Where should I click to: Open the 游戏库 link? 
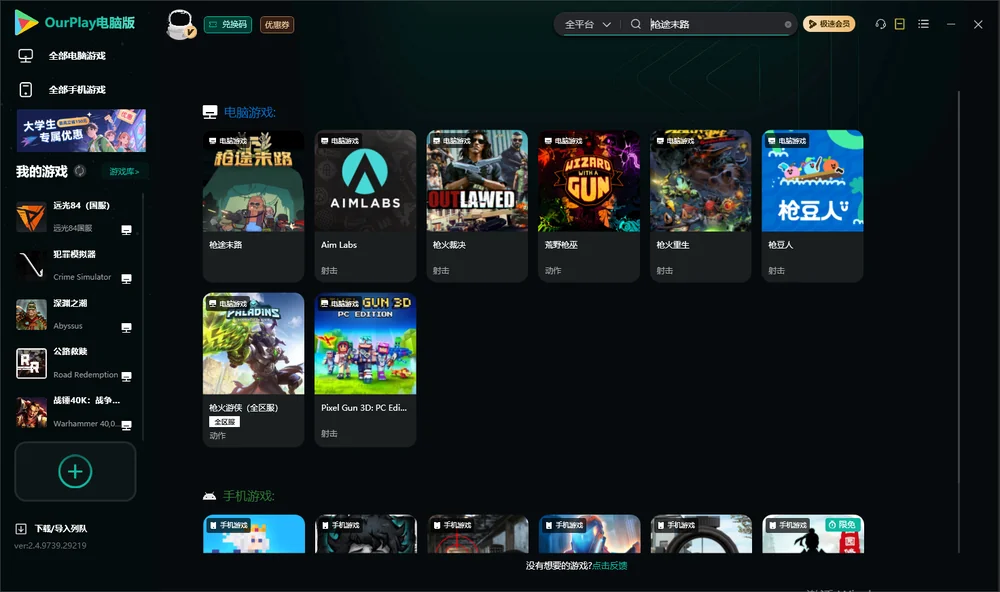click(x=124, y=172)
